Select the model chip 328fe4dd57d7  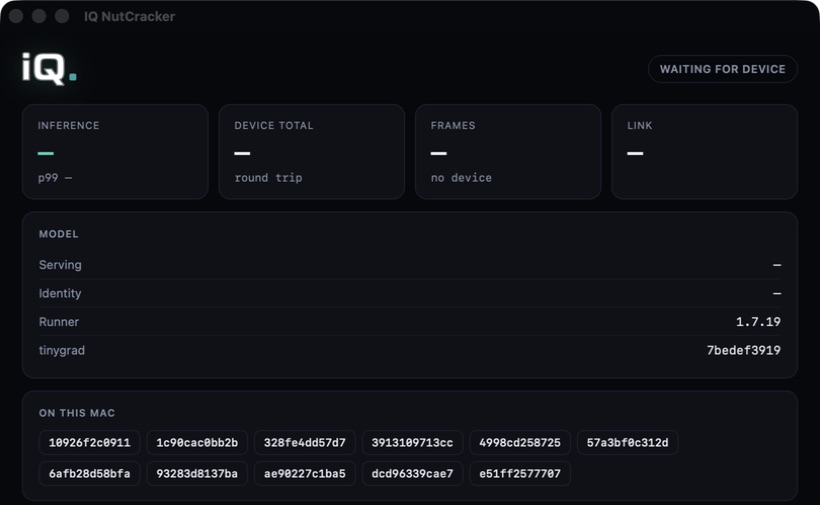pos(305,443)
